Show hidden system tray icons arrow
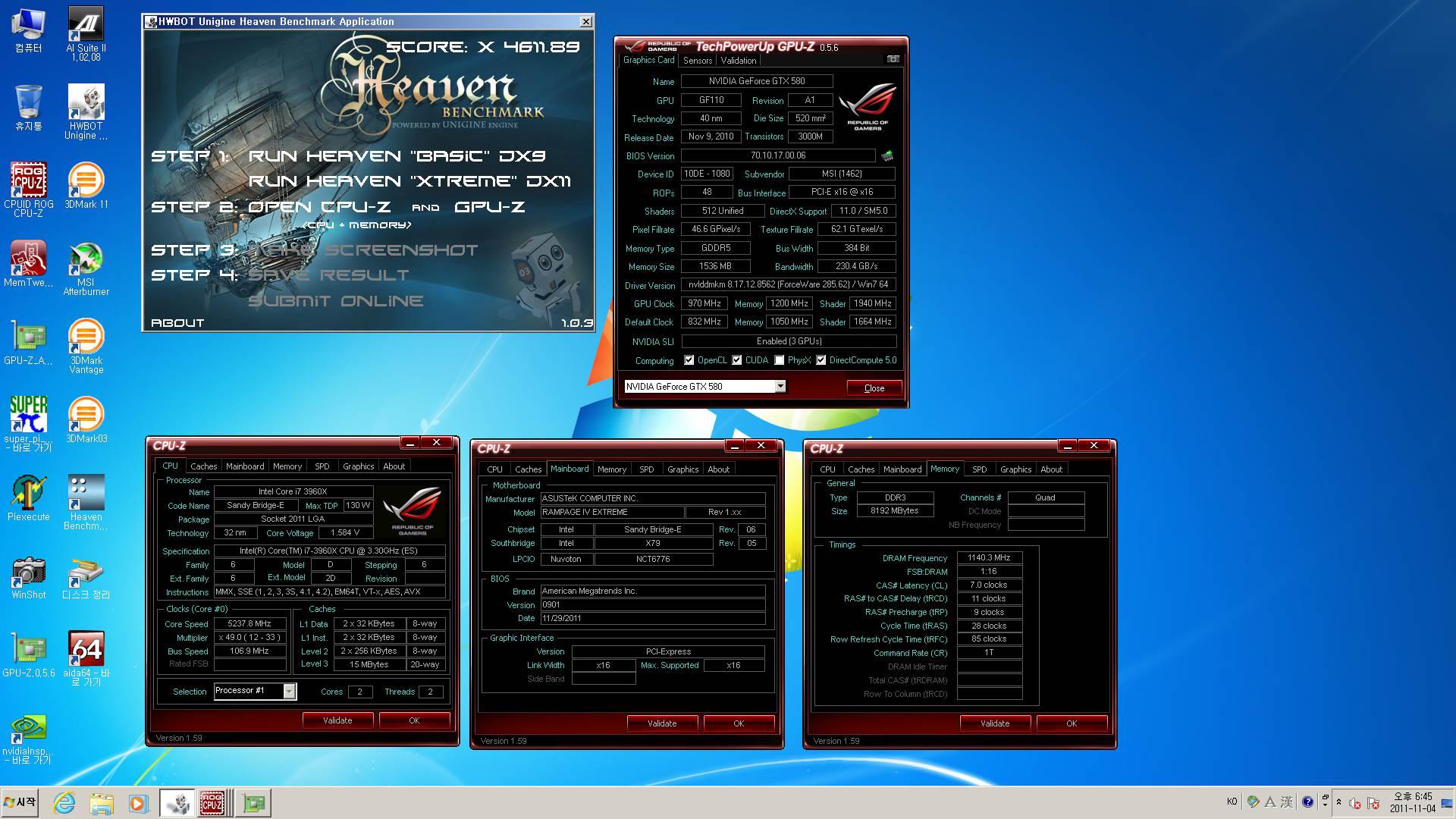The image size is (1456, 819). coord(1338,802)
